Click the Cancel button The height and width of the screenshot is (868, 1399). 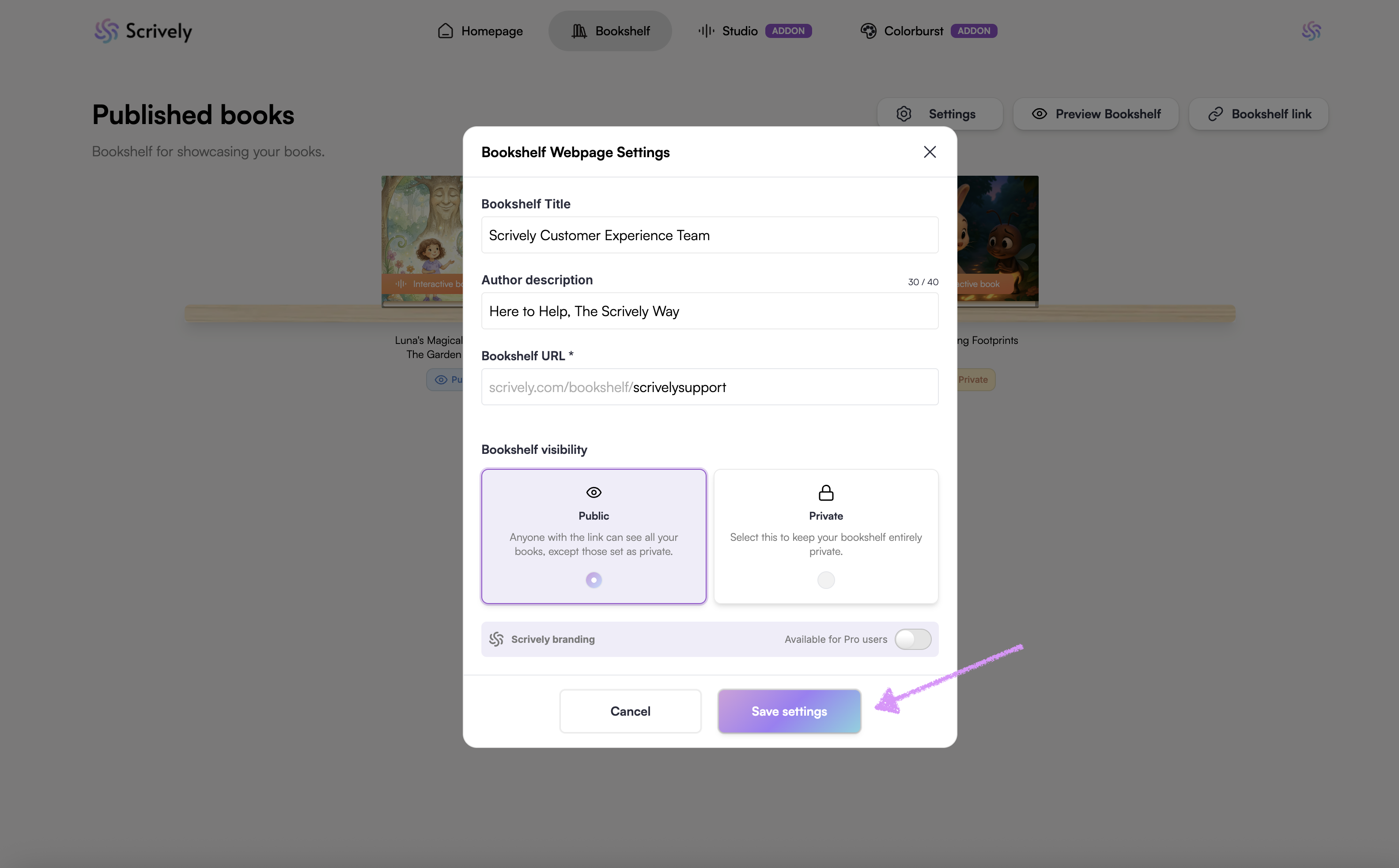point(630,711)
